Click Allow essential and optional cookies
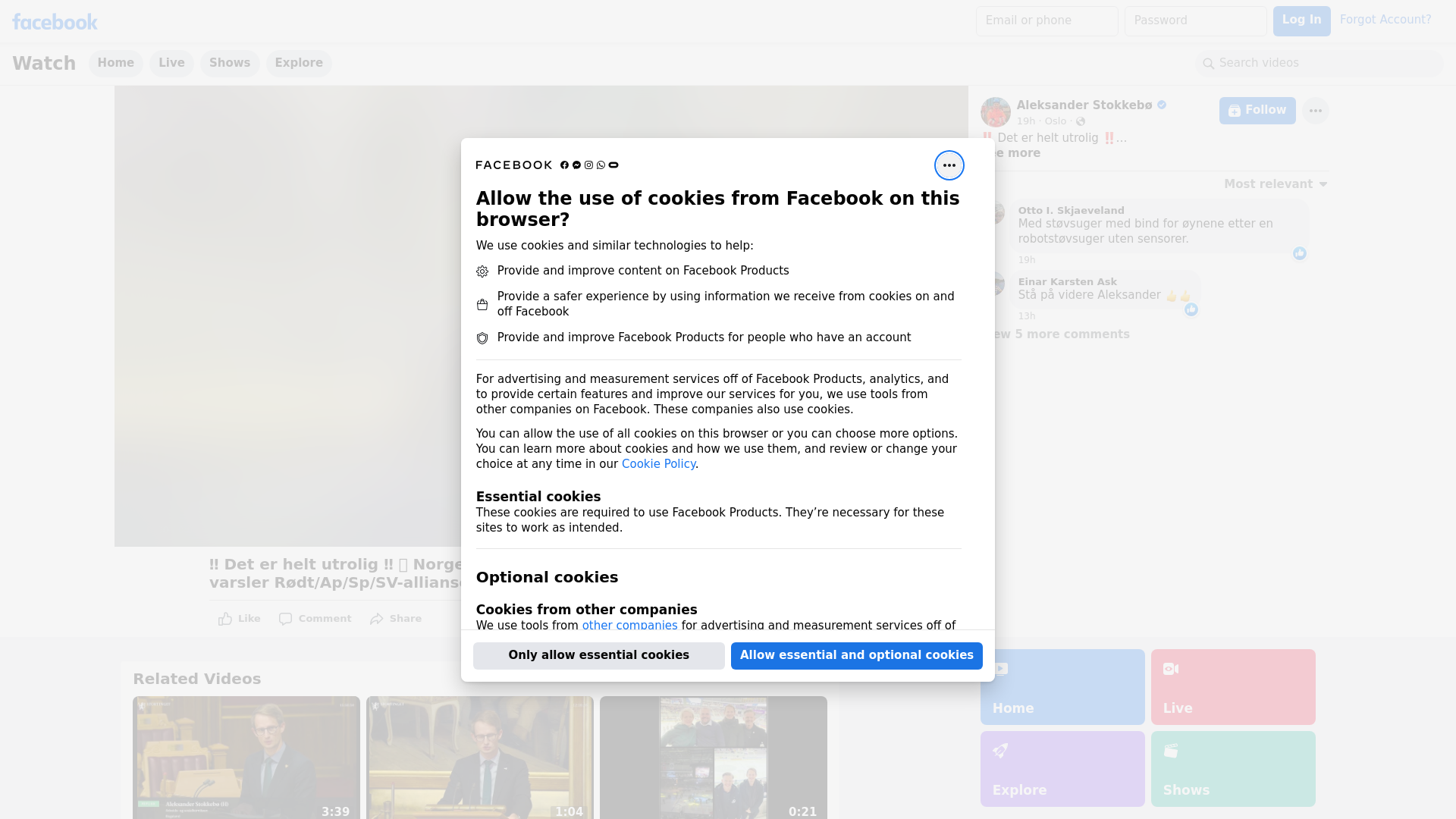Viewport: 1456px width, 819px height. click(x=857, y=656)
